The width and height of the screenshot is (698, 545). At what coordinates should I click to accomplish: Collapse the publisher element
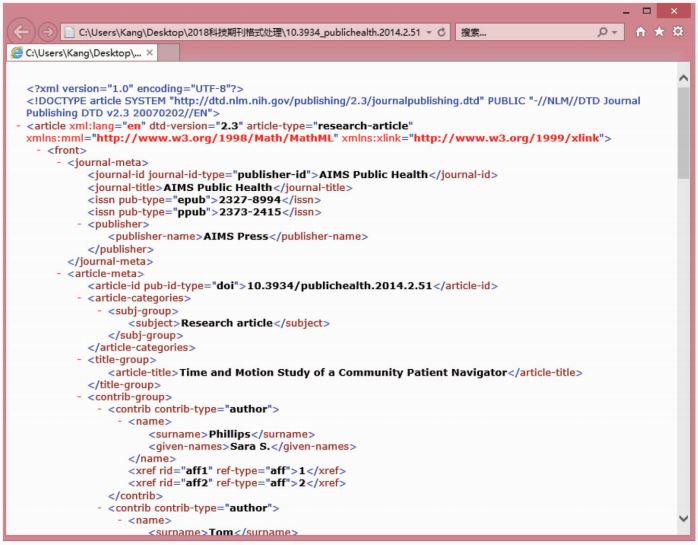(80, 224)
